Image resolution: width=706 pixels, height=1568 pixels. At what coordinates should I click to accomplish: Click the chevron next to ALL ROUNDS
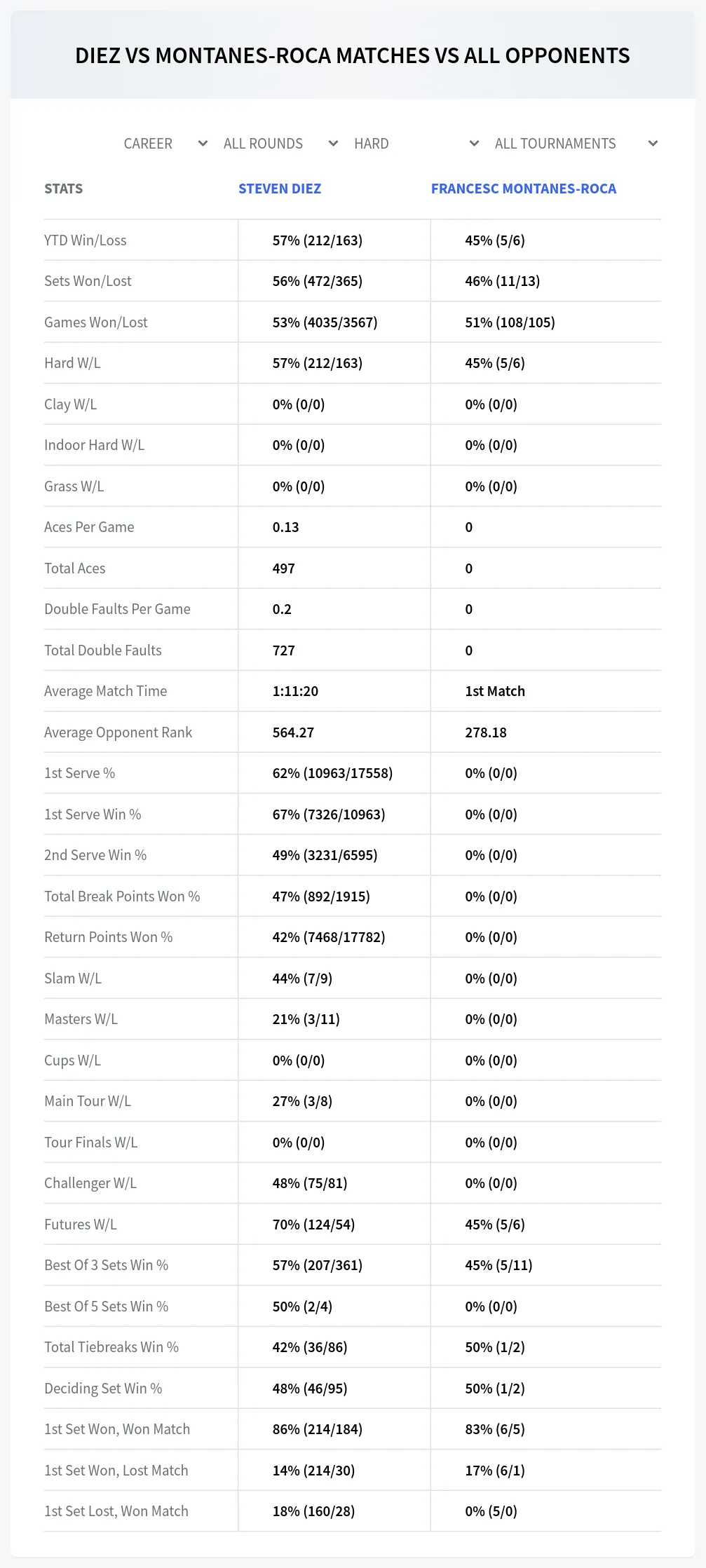[333, 144]
